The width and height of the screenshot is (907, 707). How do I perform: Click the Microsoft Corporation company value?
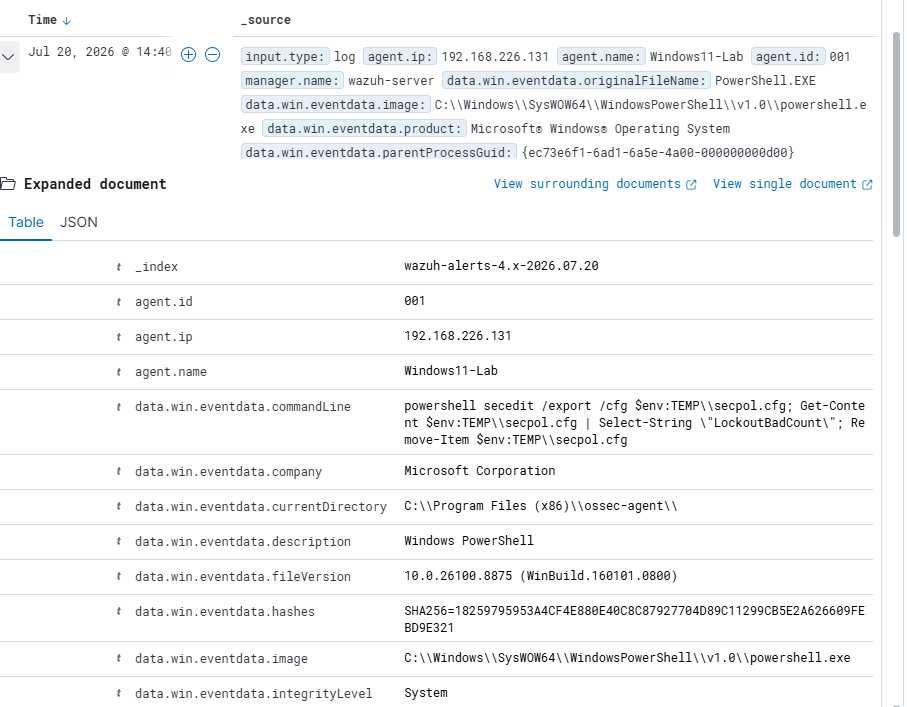tap(480, 471)
